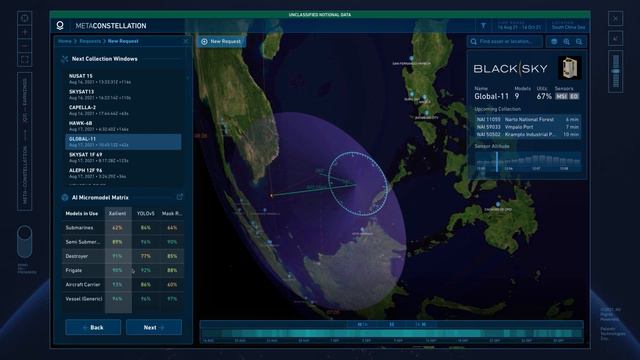
Task: Click the EO sensor badge
Action: point(574,96)
